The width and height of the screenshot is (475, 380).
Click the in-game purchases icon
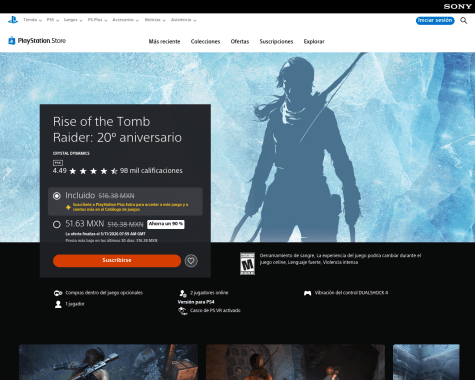click(58, 293)
